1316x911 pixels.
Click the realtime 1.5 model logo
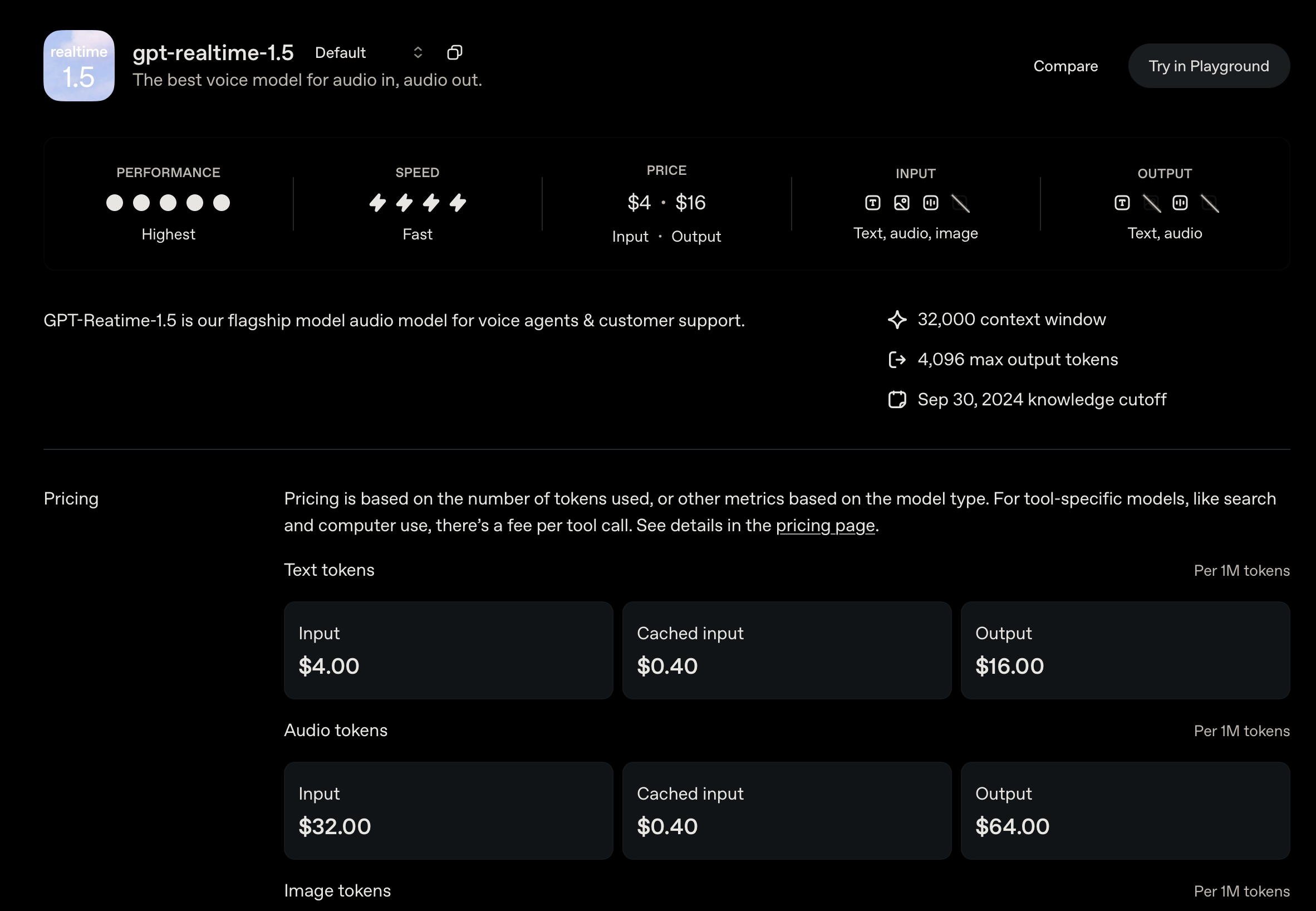point(78,66)
